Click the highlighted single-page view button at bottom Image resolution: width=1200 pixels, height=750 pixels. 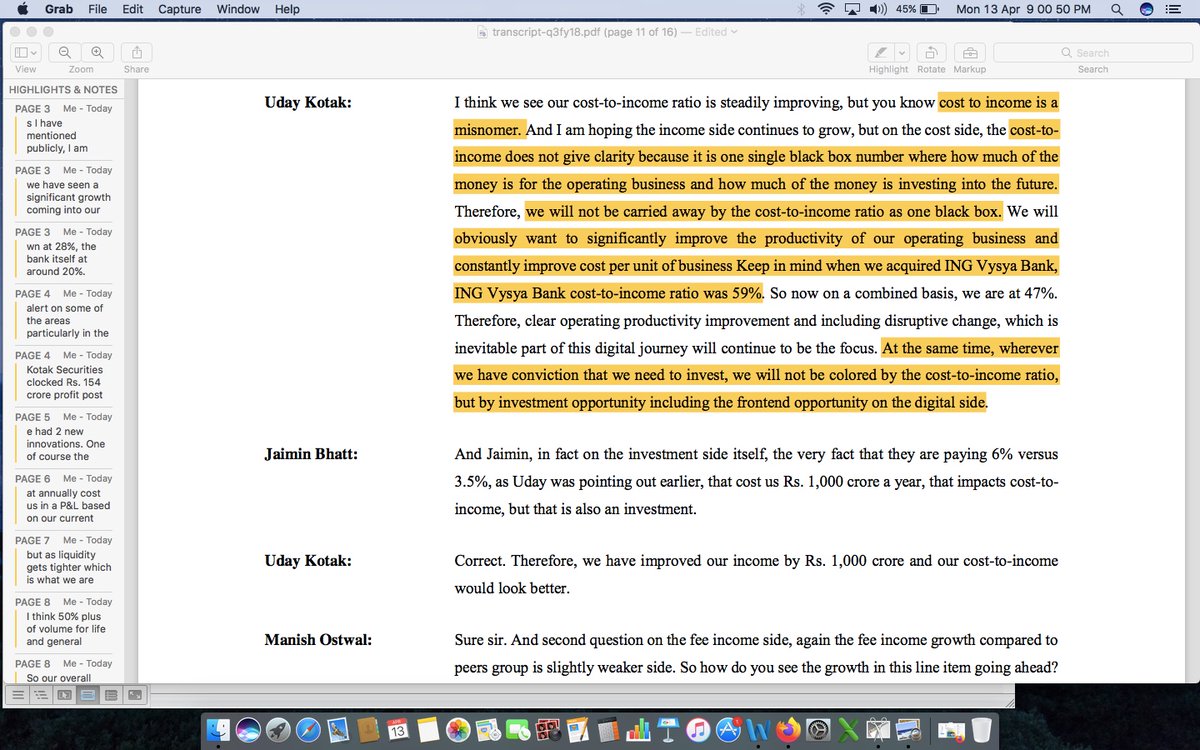pos(88,694)
